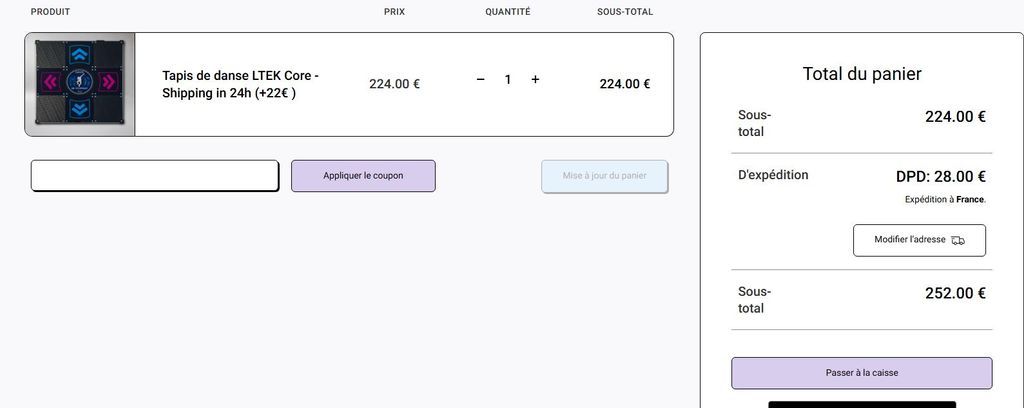Select the DPD: 28.00 € shipping option
Image resolution: width=1024 pixels, height=408 pixels.
pos(940,177)
